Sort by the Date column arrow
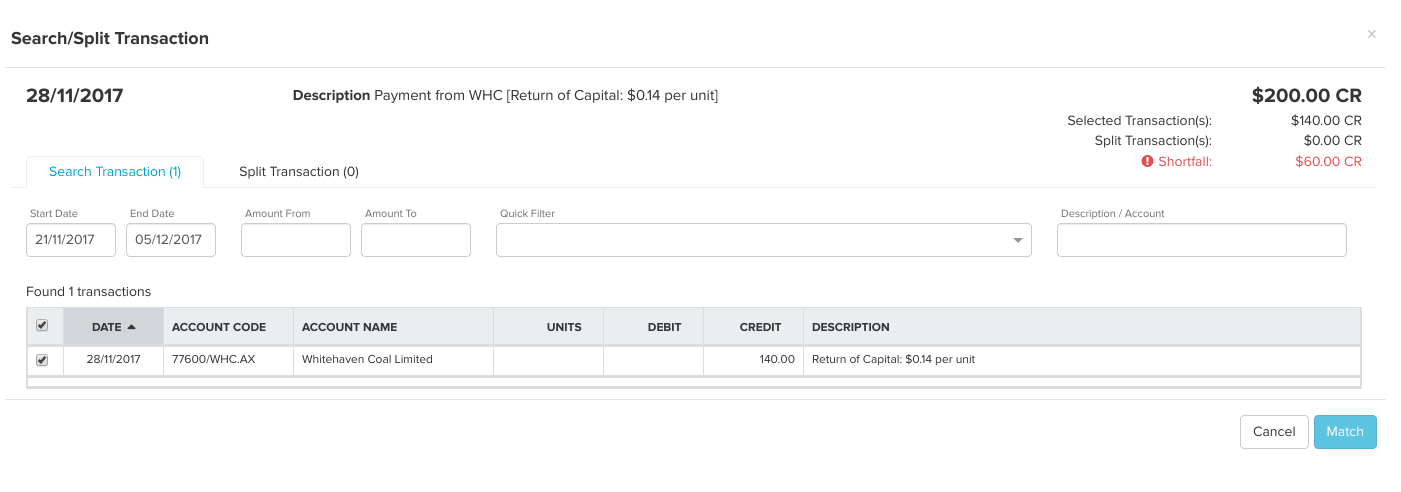 click(131, 327)
